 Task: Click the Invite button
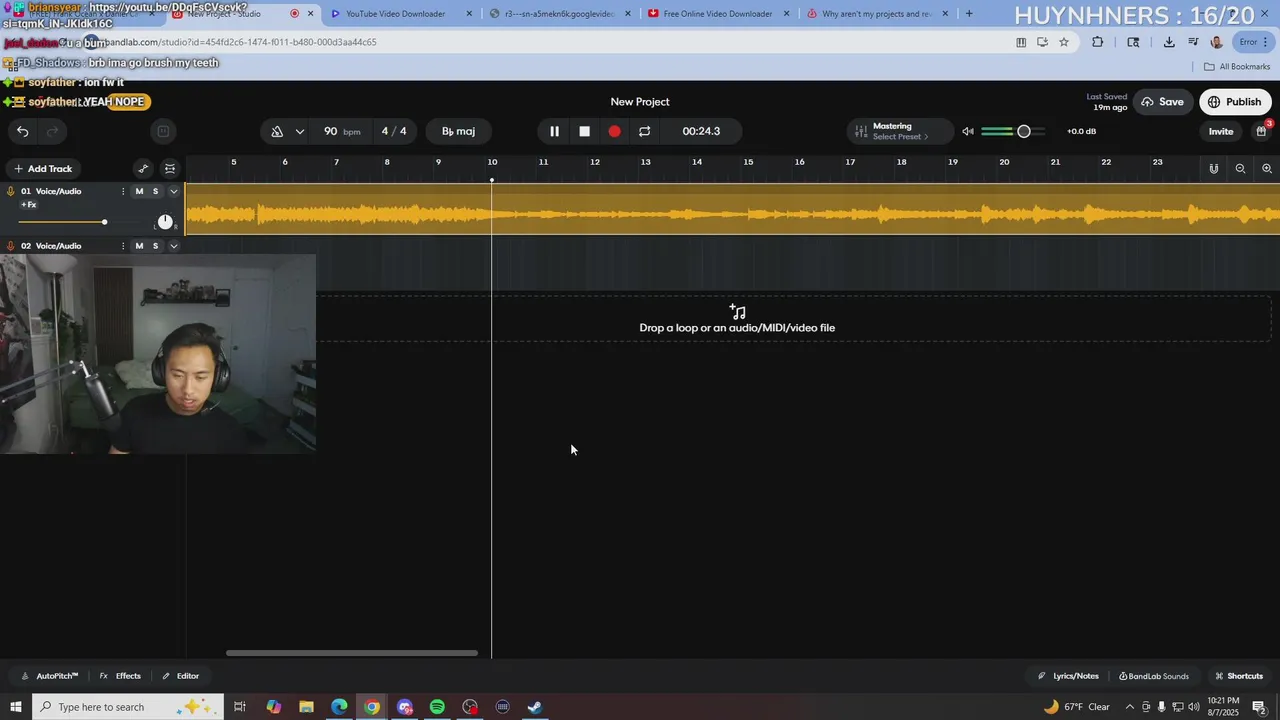point(1221,131)
